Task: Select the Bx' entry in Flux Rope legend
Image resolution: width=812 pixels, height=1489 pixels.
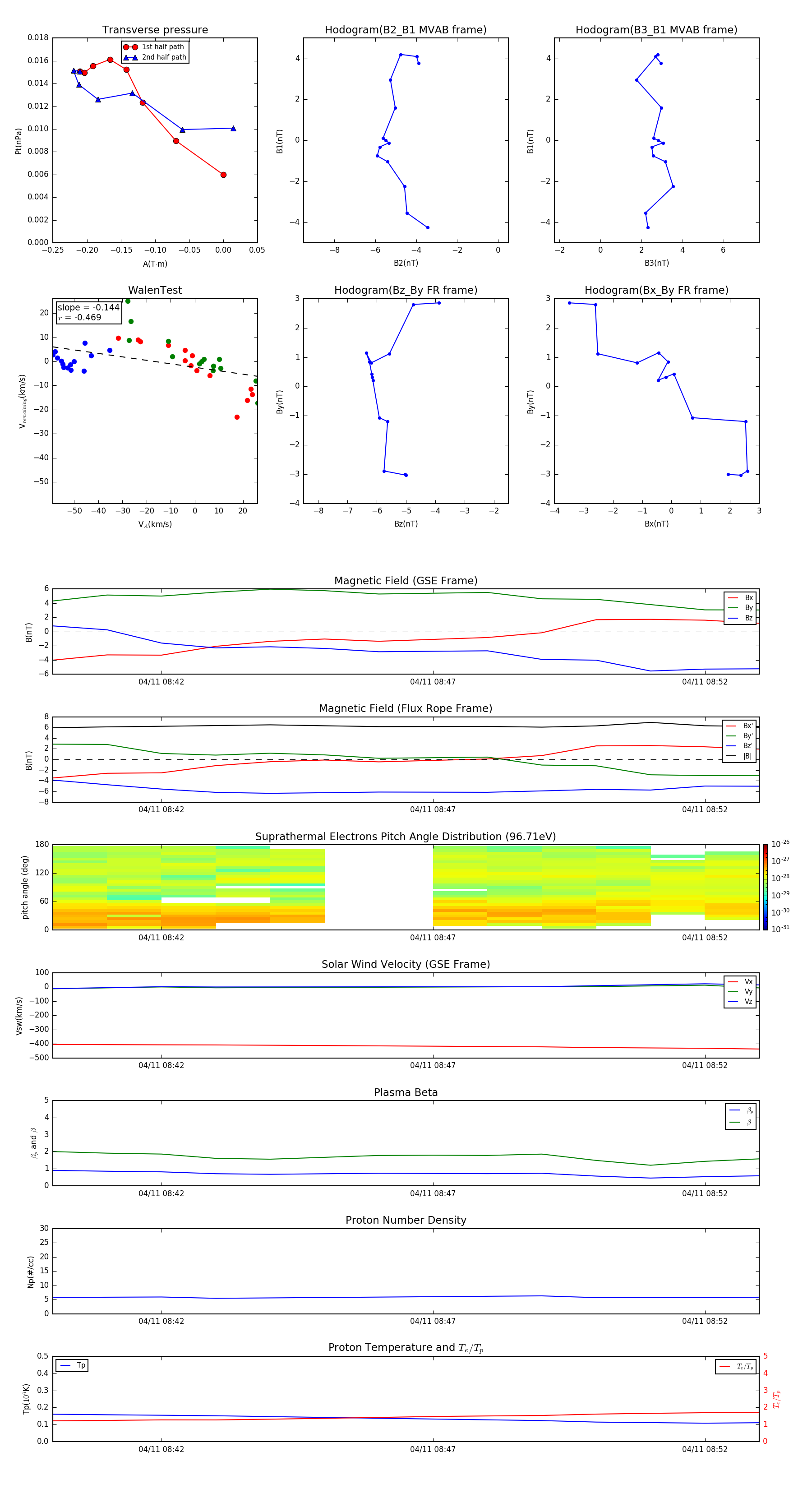Action: coord(739,726)
